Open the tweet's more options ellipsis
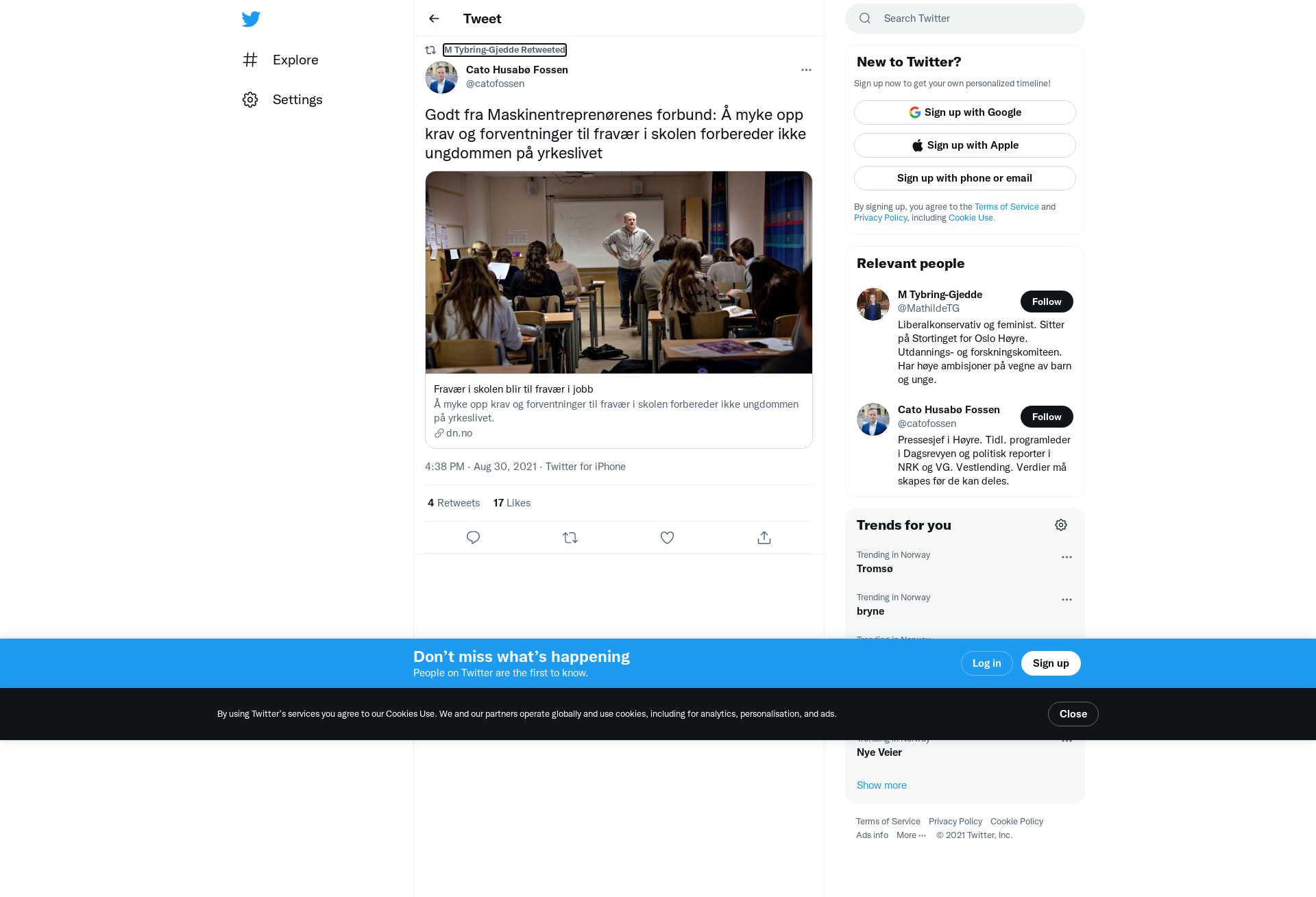This screenshot has height=897, width=1316. click(x=806, y=70)
